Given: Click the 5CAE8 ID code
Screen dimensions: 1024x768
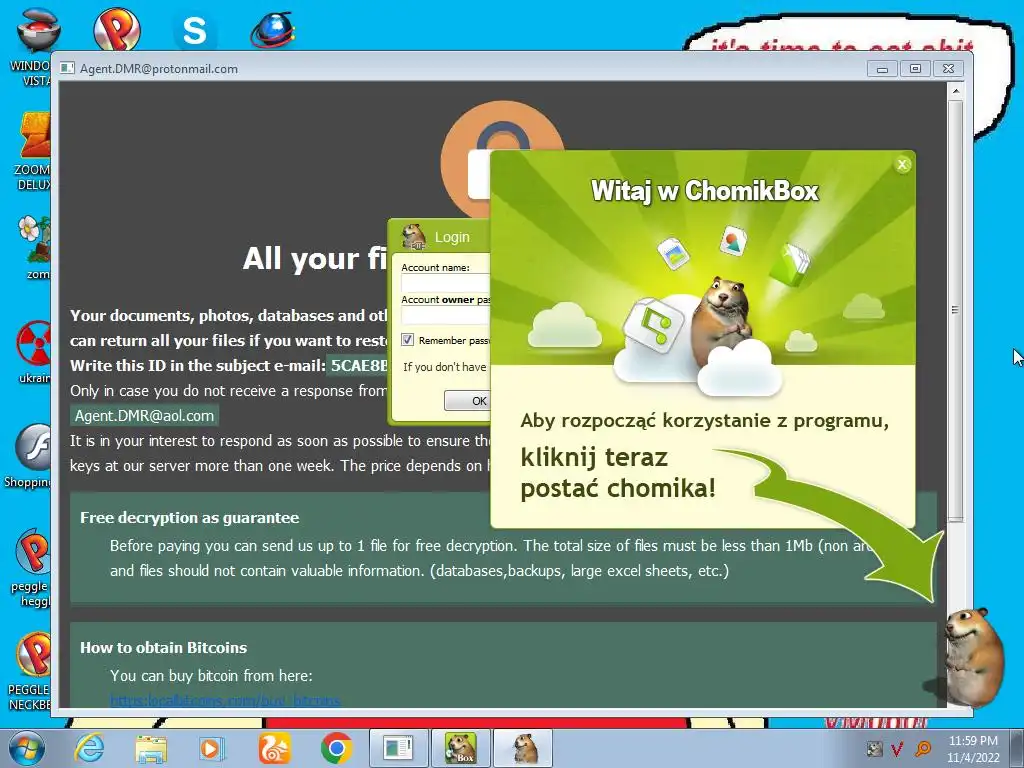Looking at the screenshot, I should [359, 365].
